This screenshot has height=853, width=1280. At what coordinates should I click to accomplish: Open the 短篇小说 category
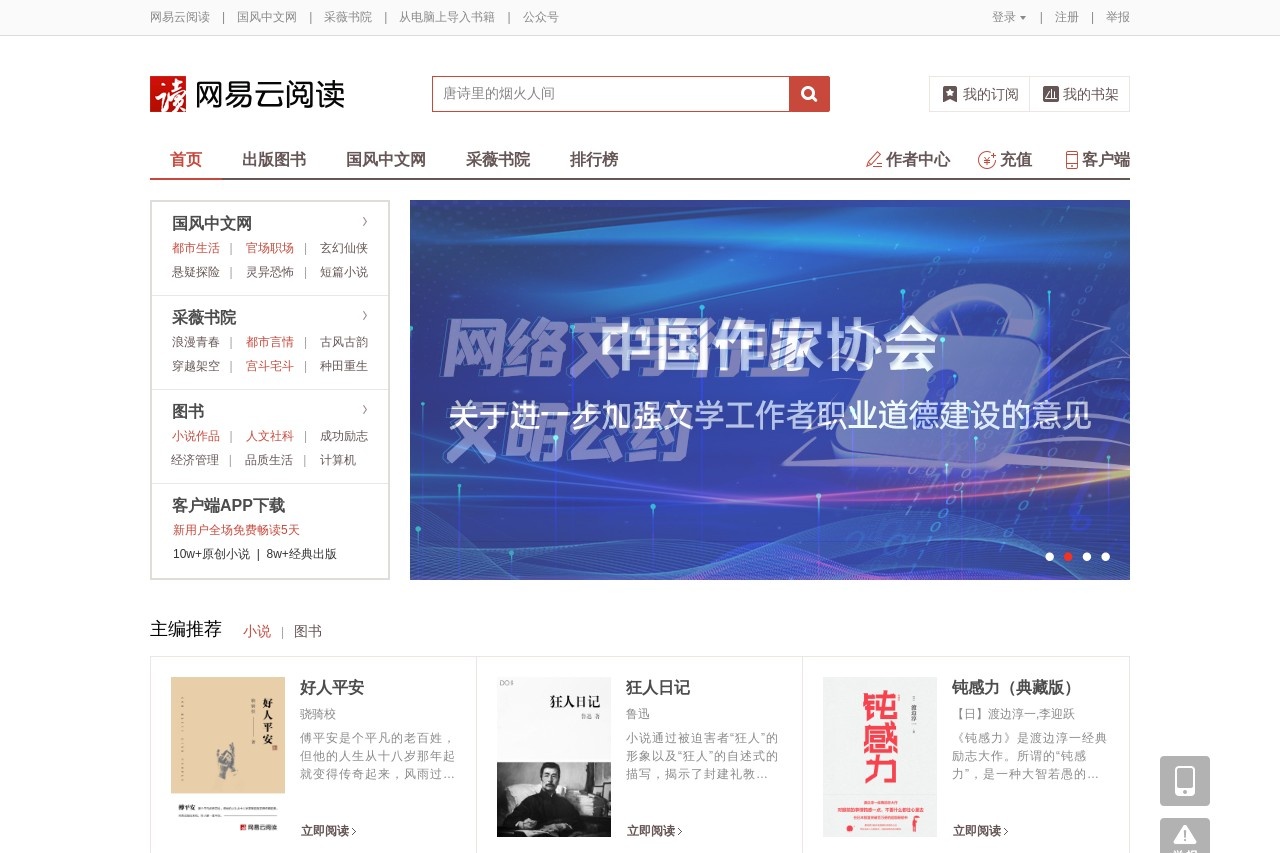click(344, 272)
